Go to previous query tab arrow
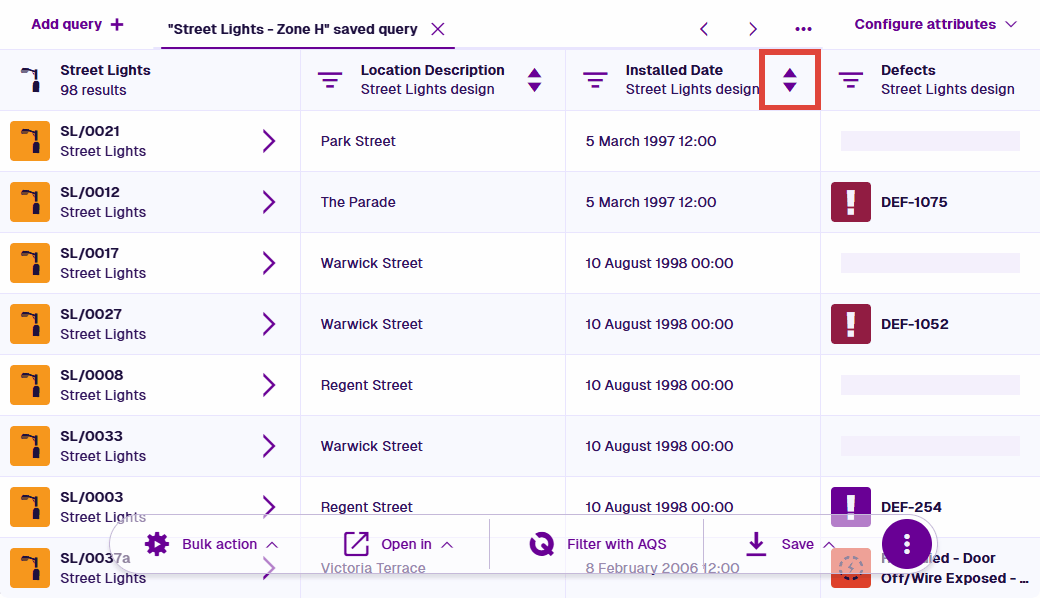The image size is (1040, 598). (704, 29)
